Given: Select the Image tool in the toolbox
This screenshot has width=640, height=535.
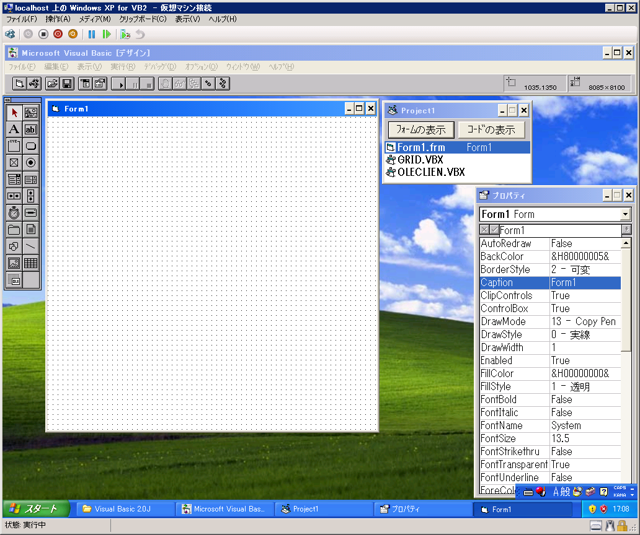Looking at the screenshot, I should pyautogui.click(x=14, y=263).
